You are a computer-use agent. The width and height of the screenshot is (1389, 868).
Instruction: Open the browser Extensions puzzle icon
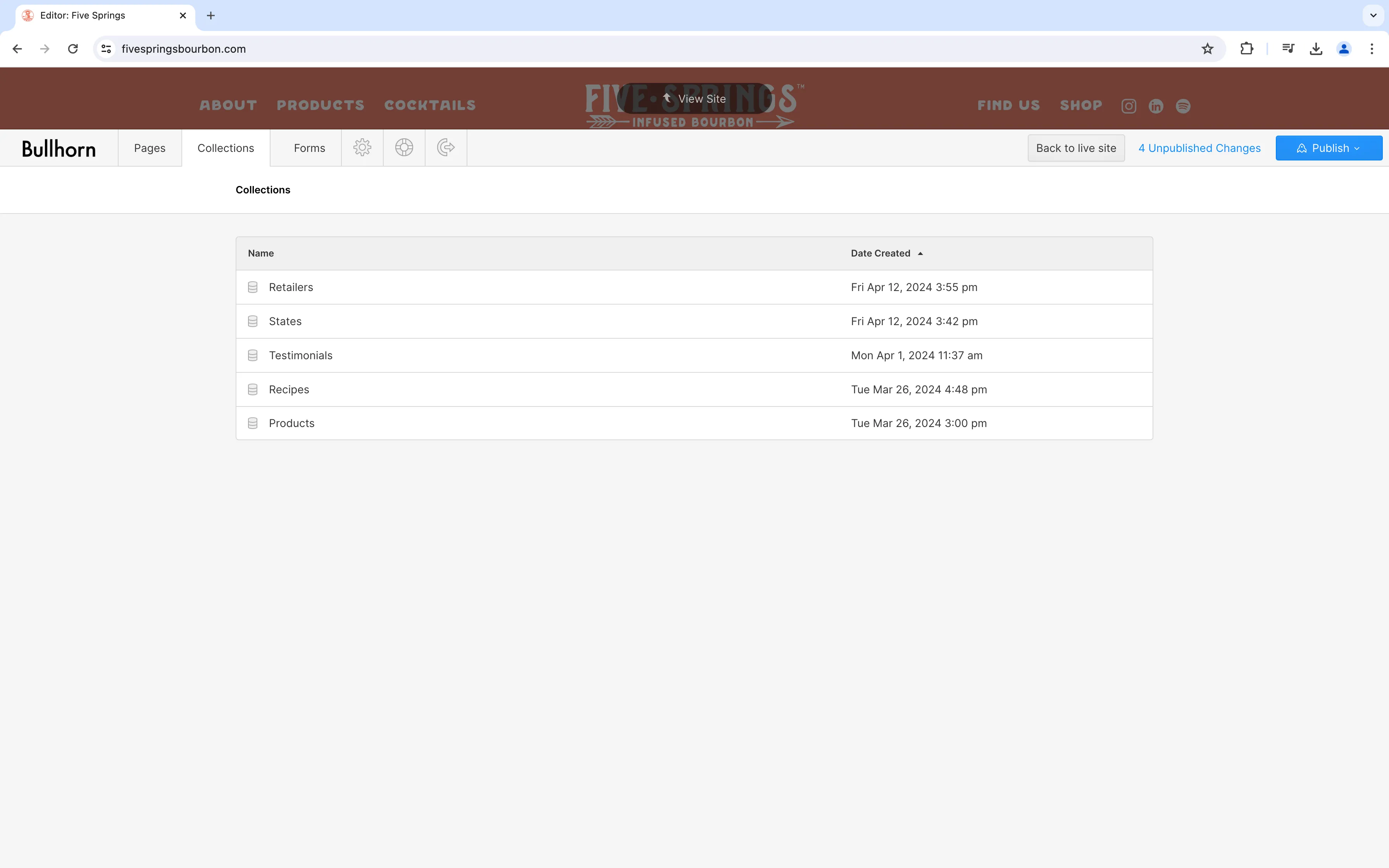tap(1246, 49)
